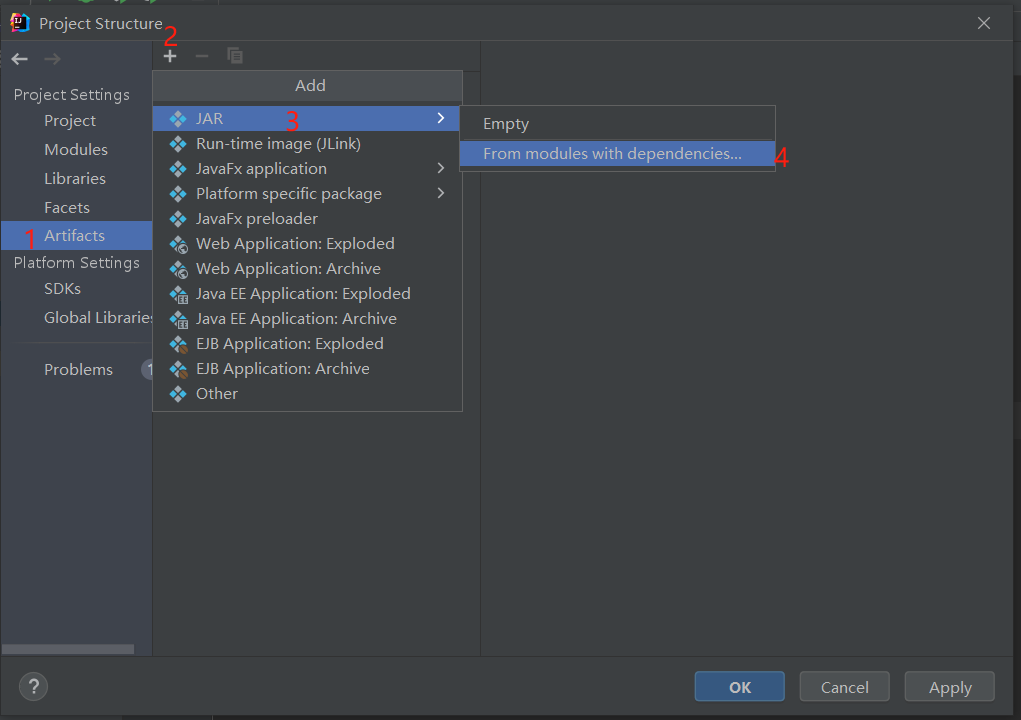1021x720 pixels.
Task: Select Run-time image (JLink) entry
Action: coord(278,144)
